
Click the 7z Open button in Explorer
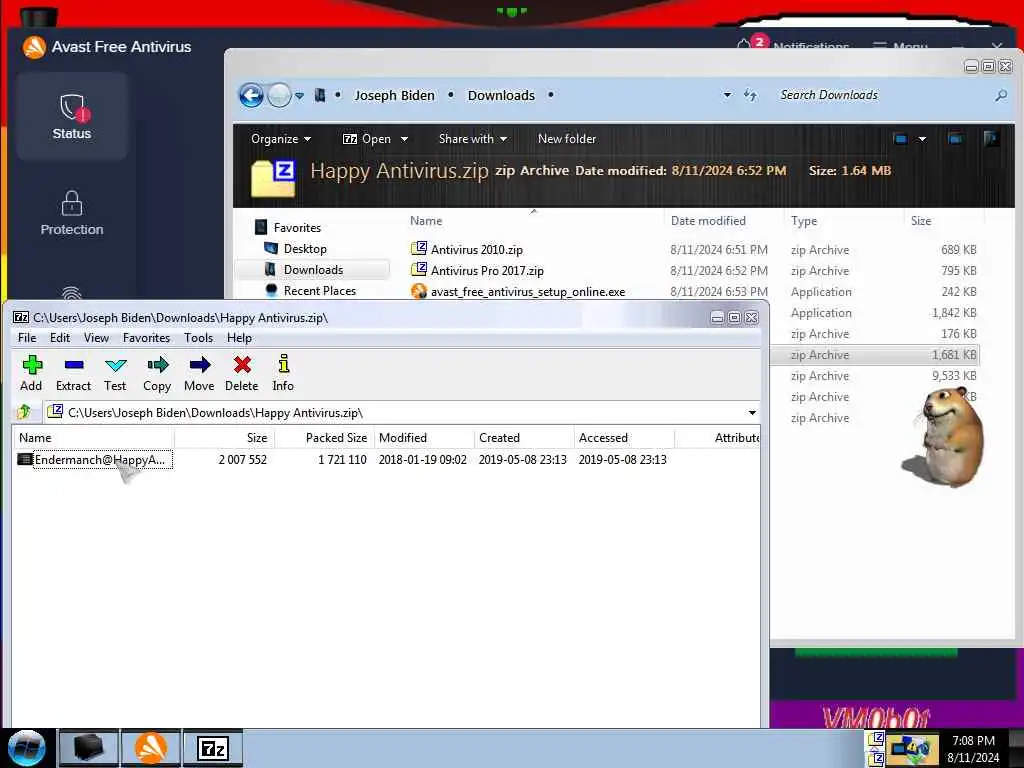[367, 138]
